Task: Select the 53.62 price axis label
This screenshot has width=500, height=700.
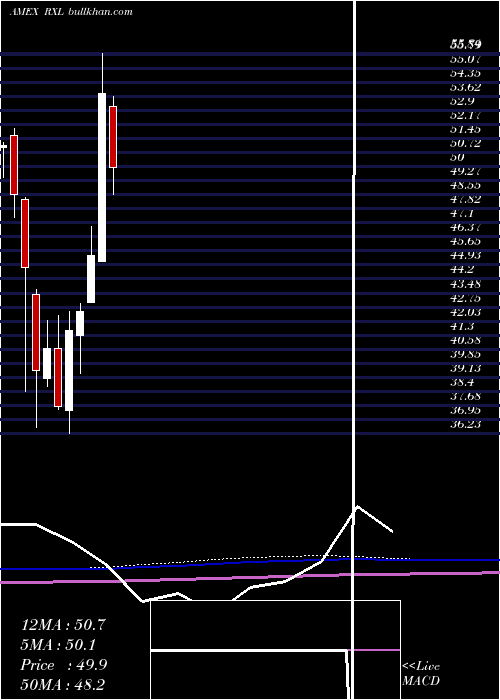Action: coord(466,87)
